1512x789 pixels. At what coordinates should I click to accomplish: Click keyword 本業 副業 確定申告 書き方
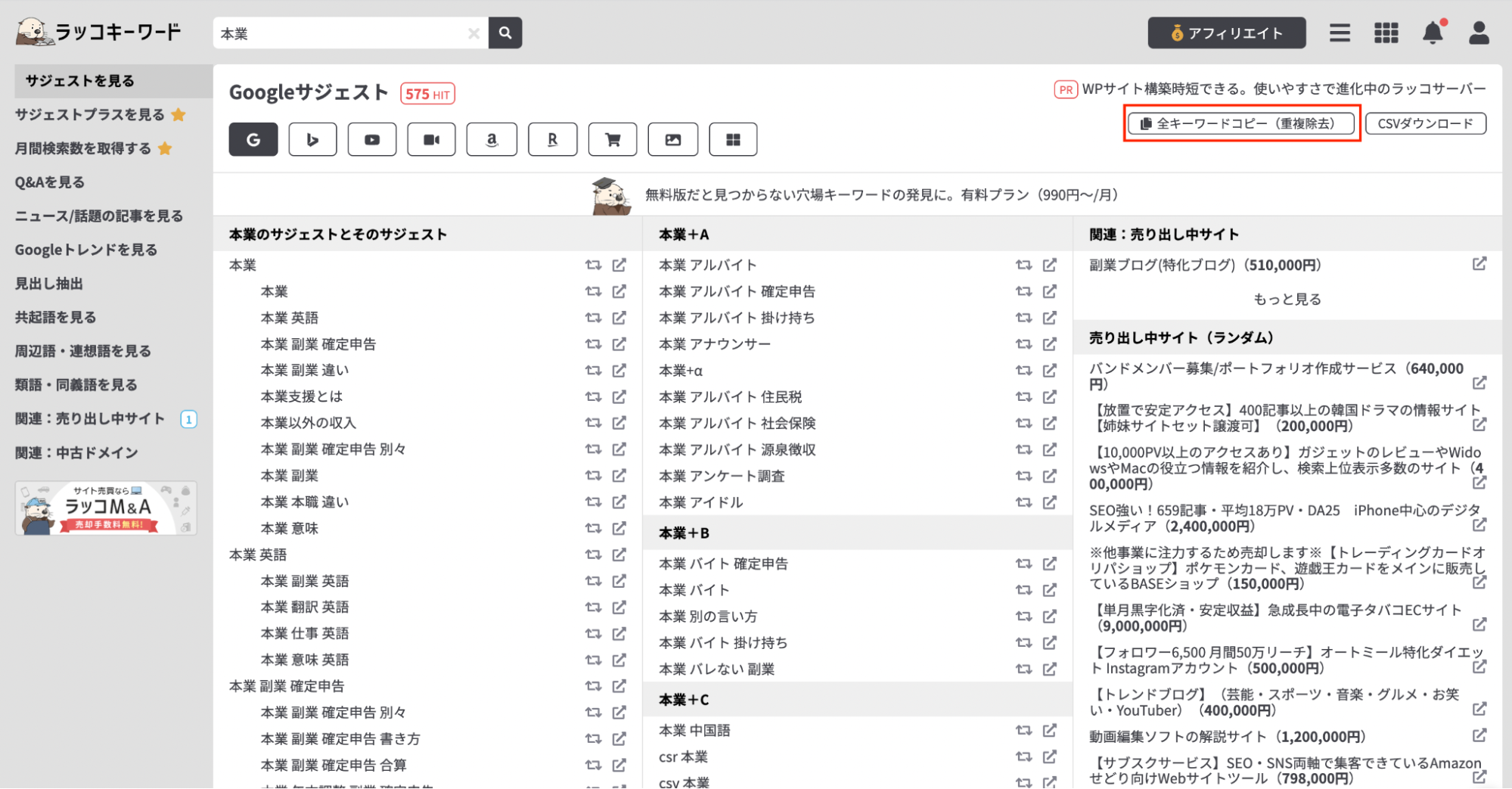(340, 739)
